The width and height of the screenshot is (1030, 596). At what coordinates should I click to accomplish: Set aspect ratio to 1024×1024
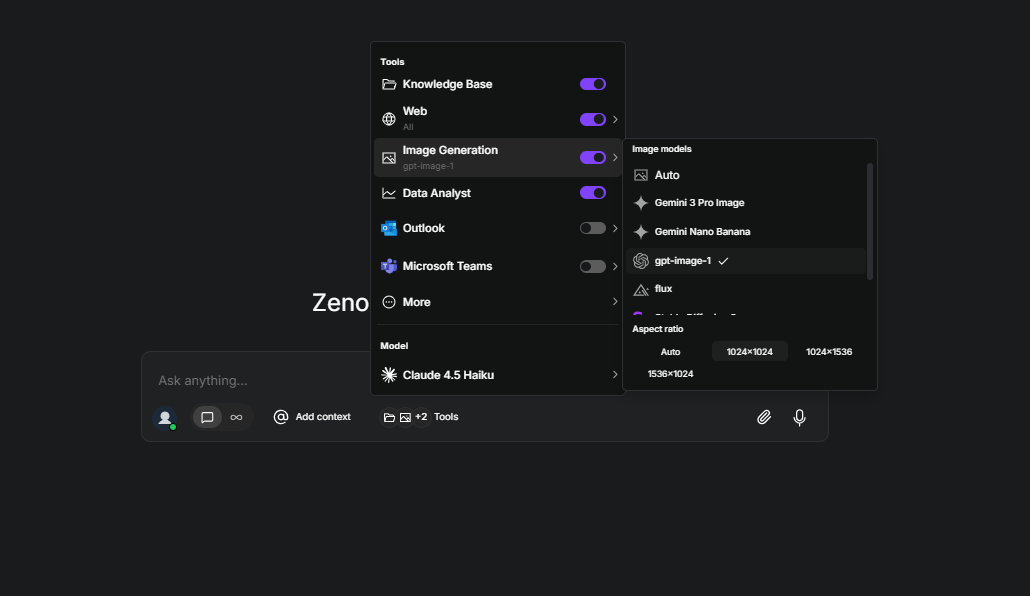tap(750, 352)
